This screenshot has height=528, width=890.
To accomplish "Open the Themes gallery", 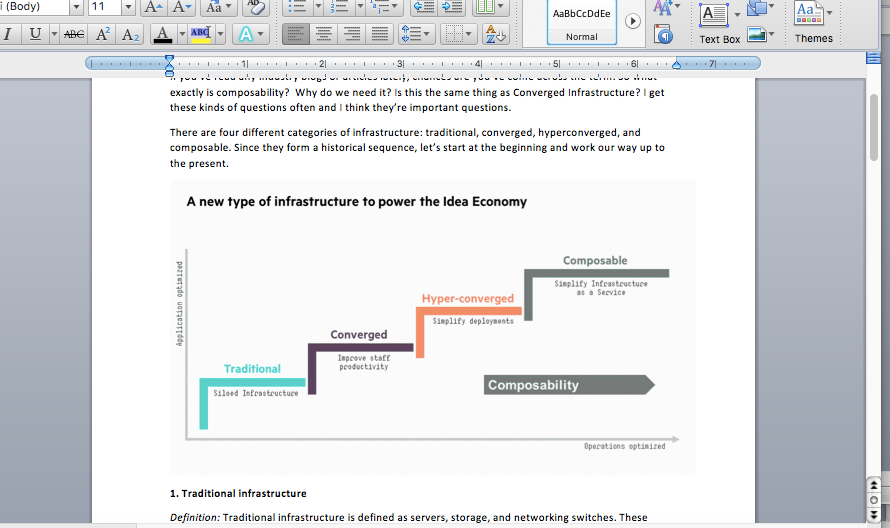I will click(813, 22).
